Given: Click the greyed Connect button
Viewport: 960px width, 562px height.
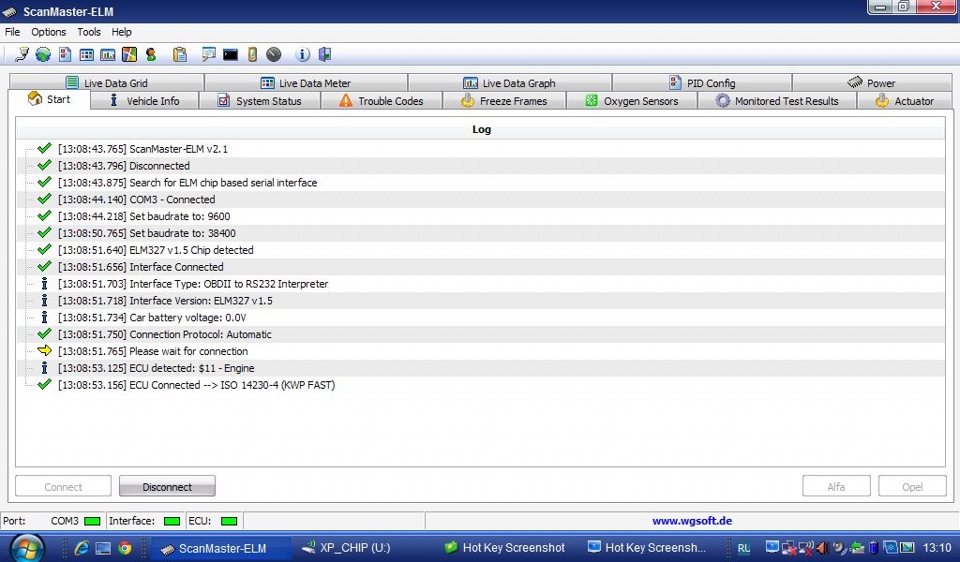Looking at the screenshot, I should click(x=63, y=487).
